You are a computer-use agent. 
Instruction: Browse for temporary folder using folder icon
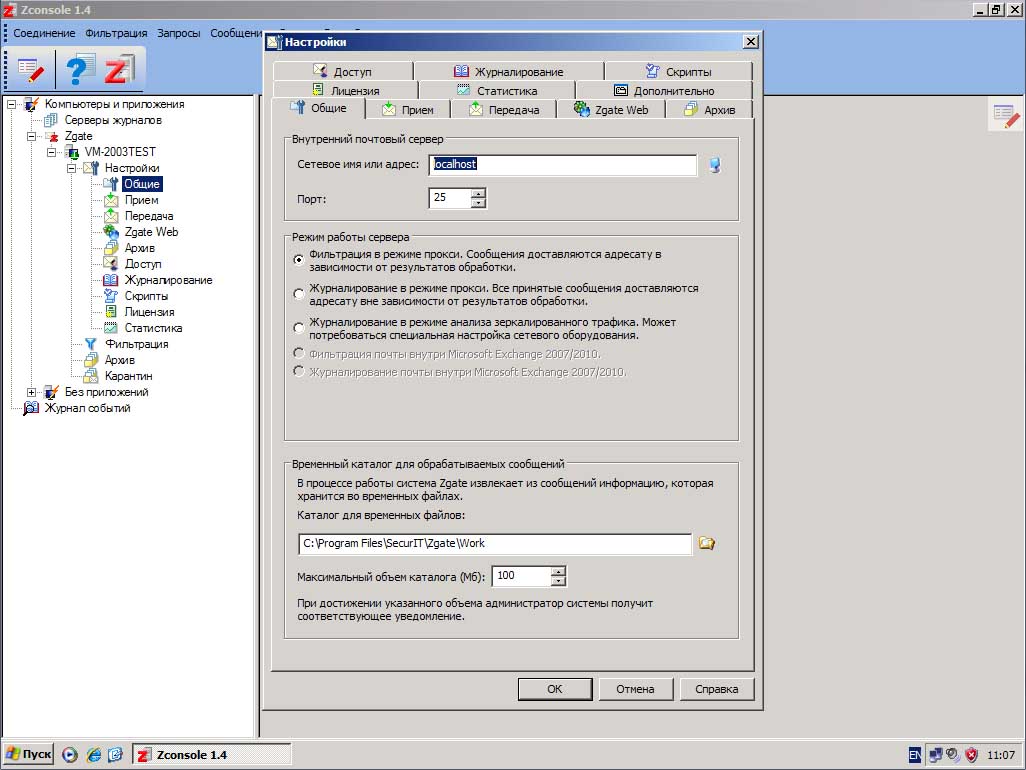pos(706,543)
